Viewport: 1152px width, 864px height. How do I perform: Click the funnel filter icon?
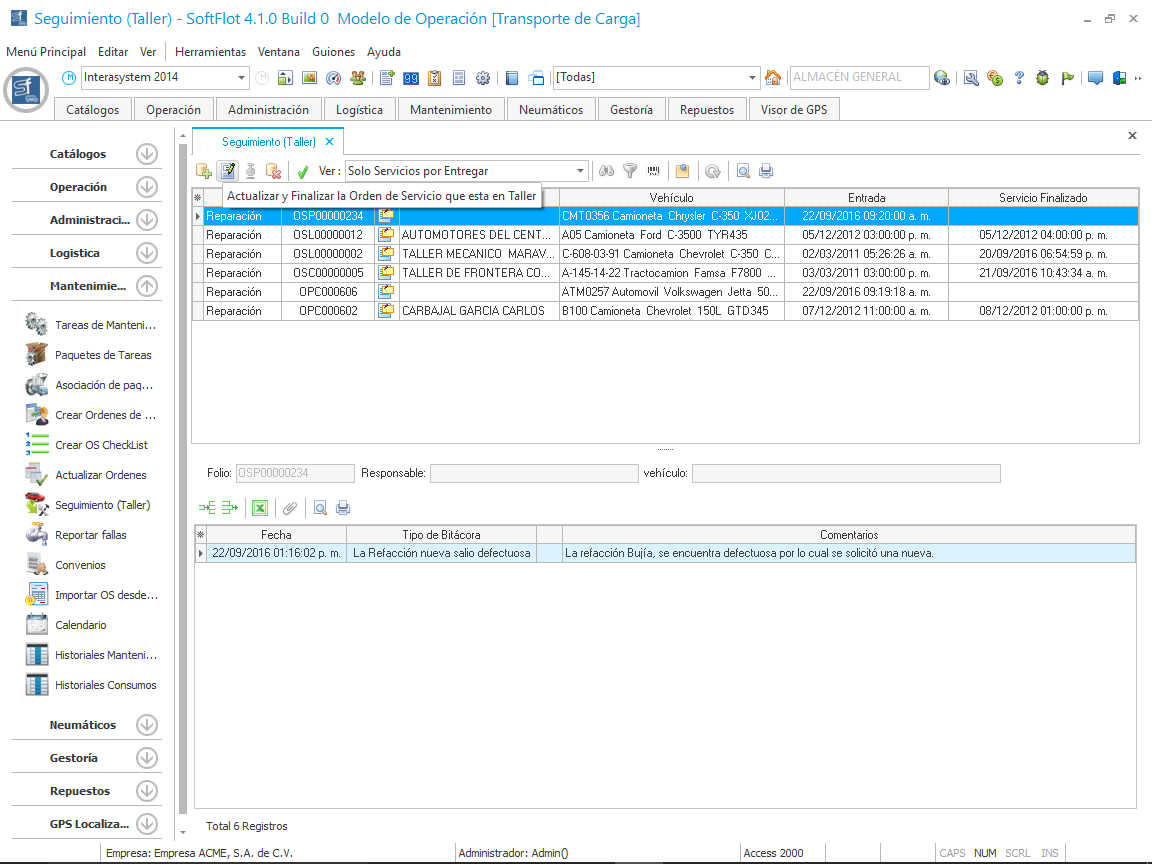630,171
